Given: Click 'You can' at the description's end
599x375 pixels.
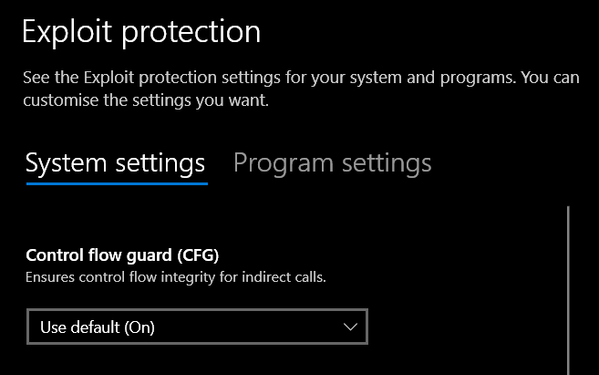Looking at the screenshot, I should click(x=550, y=78).
